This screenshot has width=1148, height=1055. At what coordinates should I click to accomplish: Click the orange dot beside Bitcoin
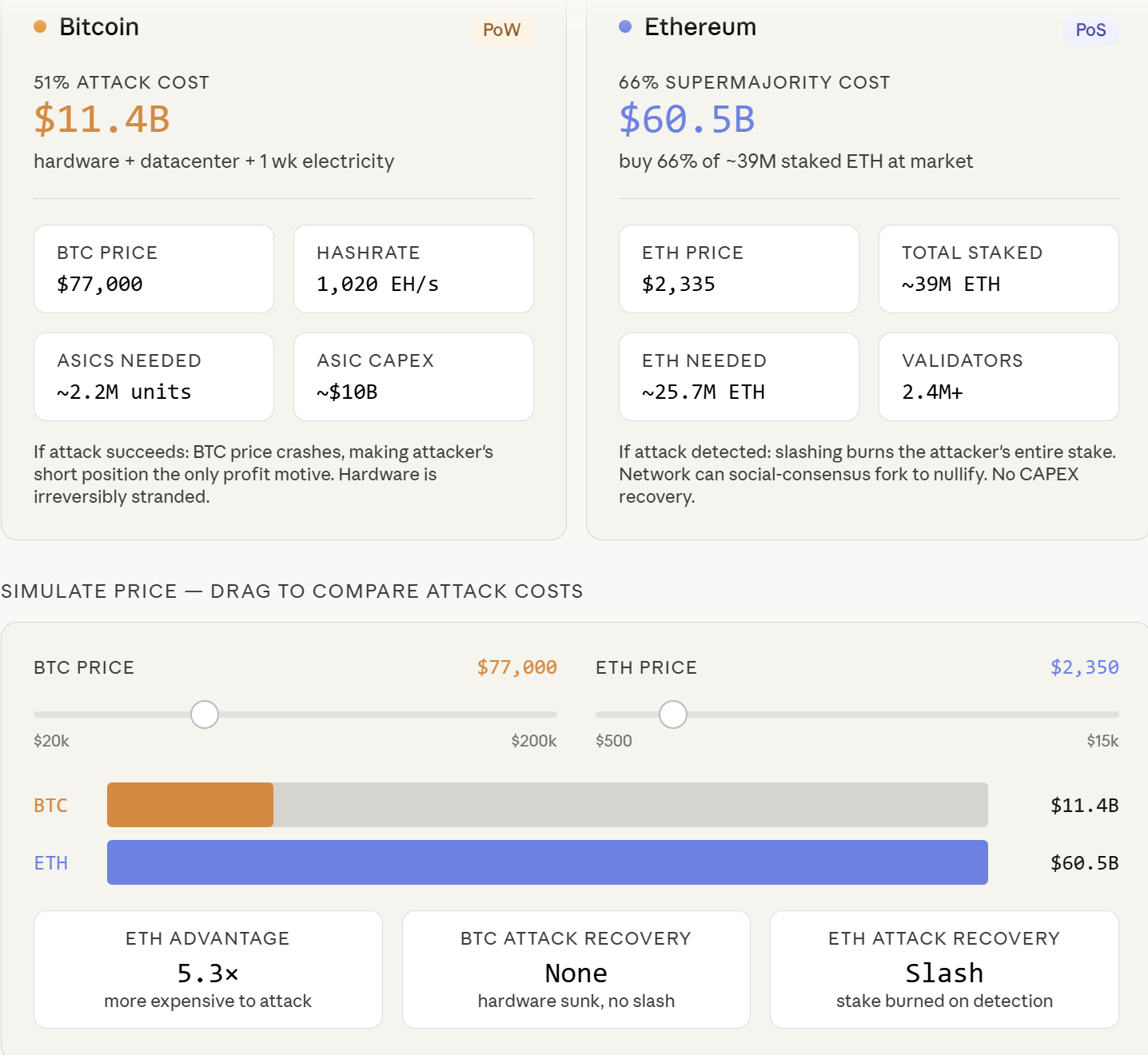(40, 26)
